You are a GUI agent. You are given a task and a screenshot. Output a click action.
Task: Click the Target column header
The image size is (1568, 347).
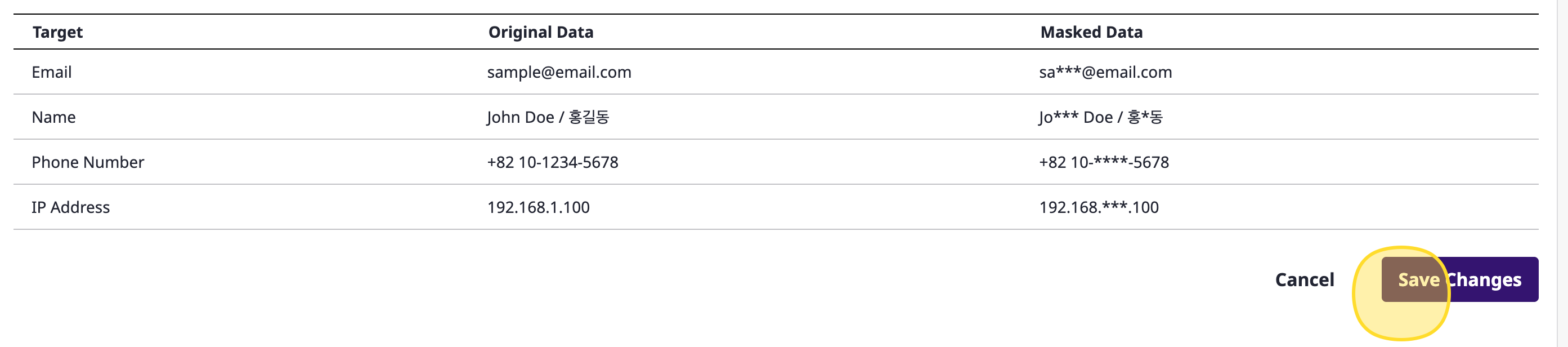[x=57, y=32]
